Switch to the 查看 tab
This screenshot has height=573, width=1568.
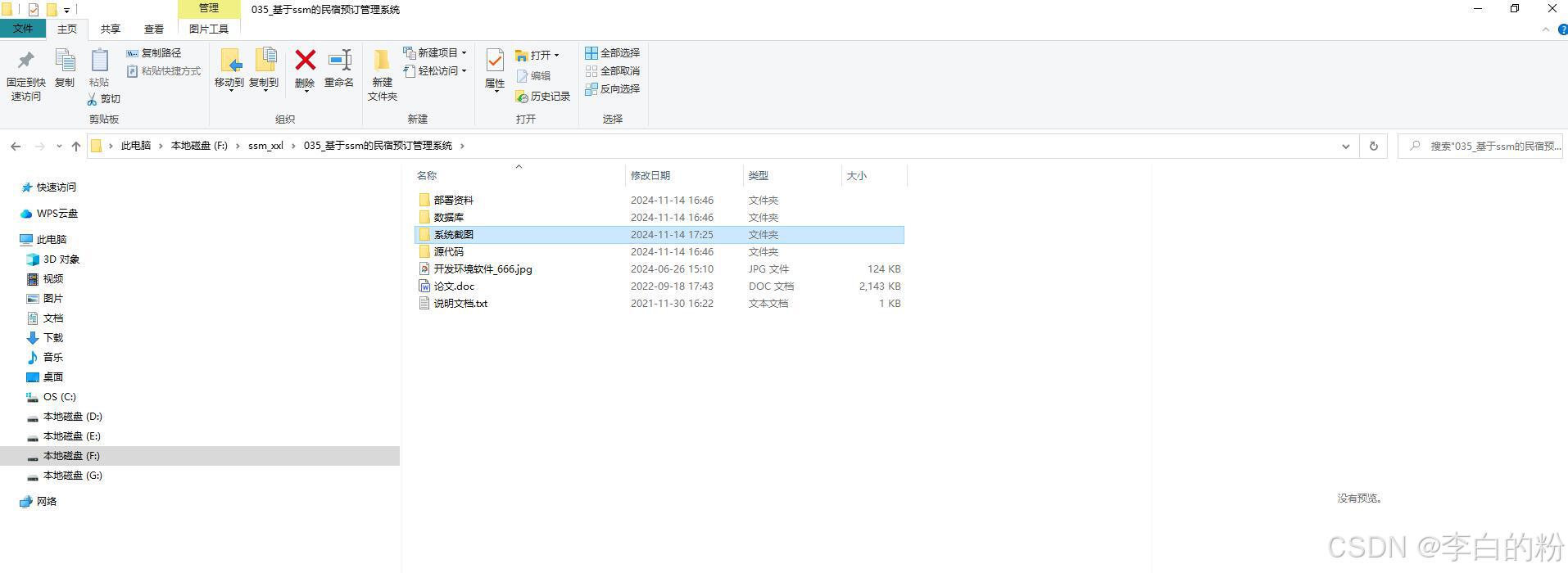pyautogui.click(x=154, y=29)
